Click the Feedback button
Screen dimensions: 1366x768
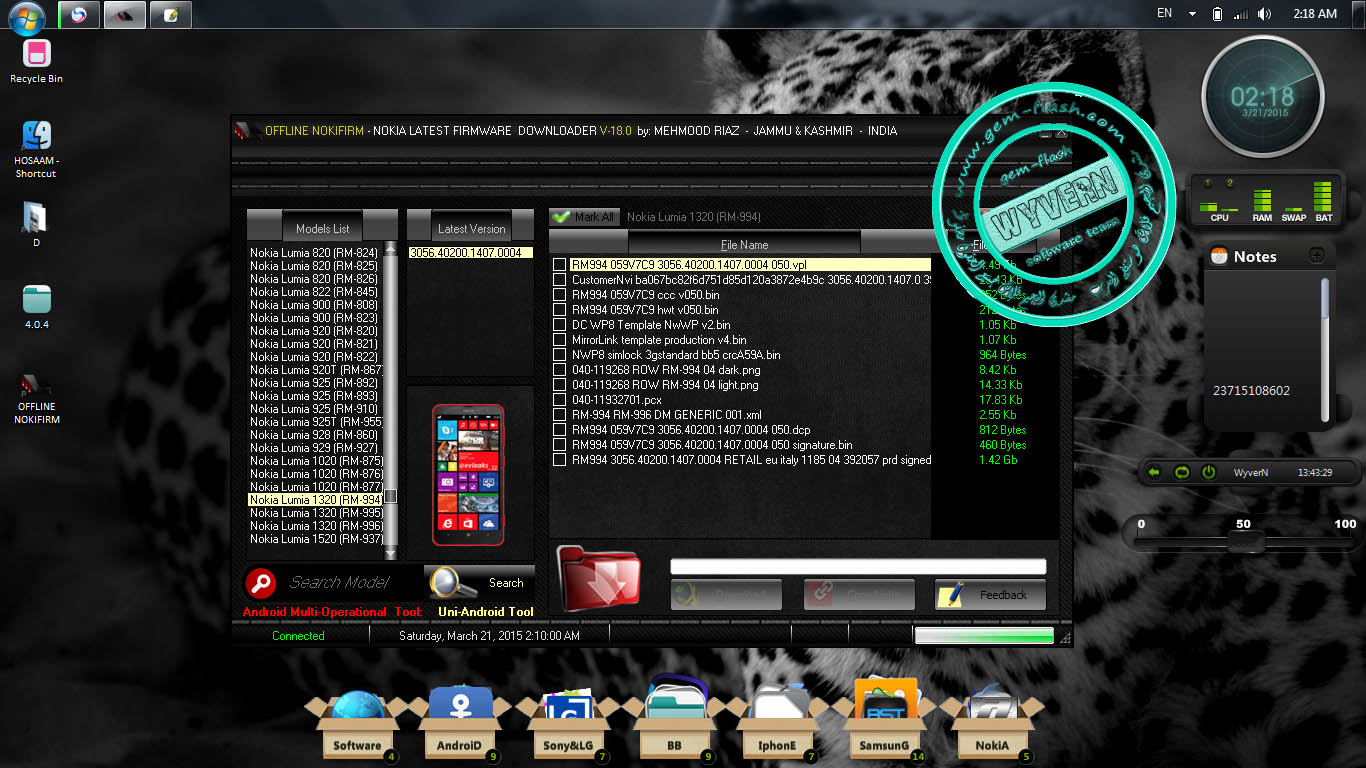pyautogui.click(x=990, y=594)
